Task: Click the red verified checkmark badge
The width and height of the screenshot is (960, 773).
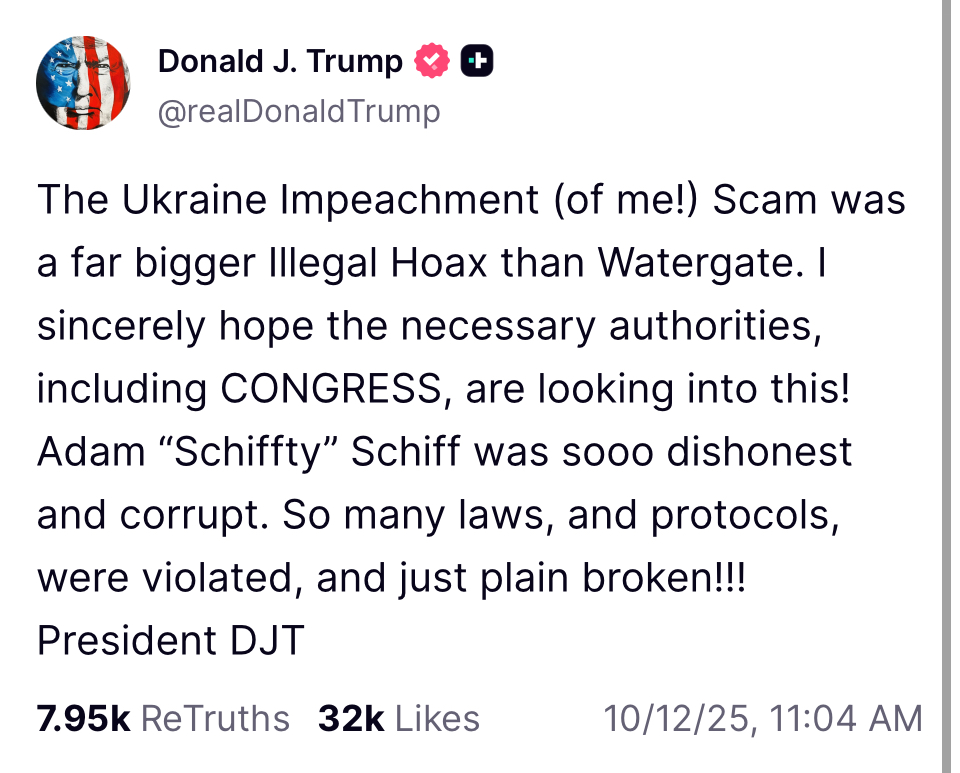Action: coord(432,63)
